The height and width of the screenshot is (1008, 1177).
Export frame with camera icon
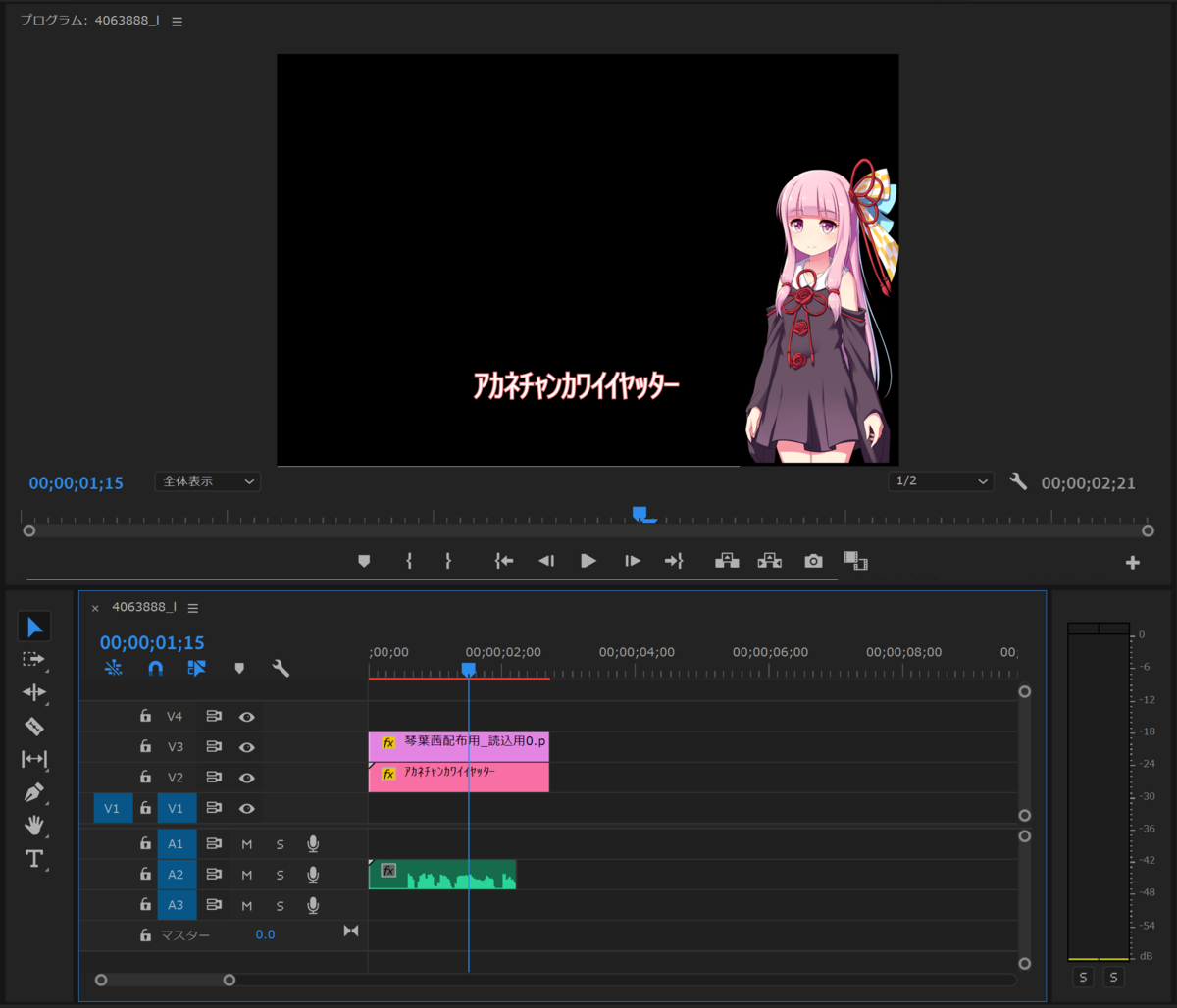[x=813, y=561]
